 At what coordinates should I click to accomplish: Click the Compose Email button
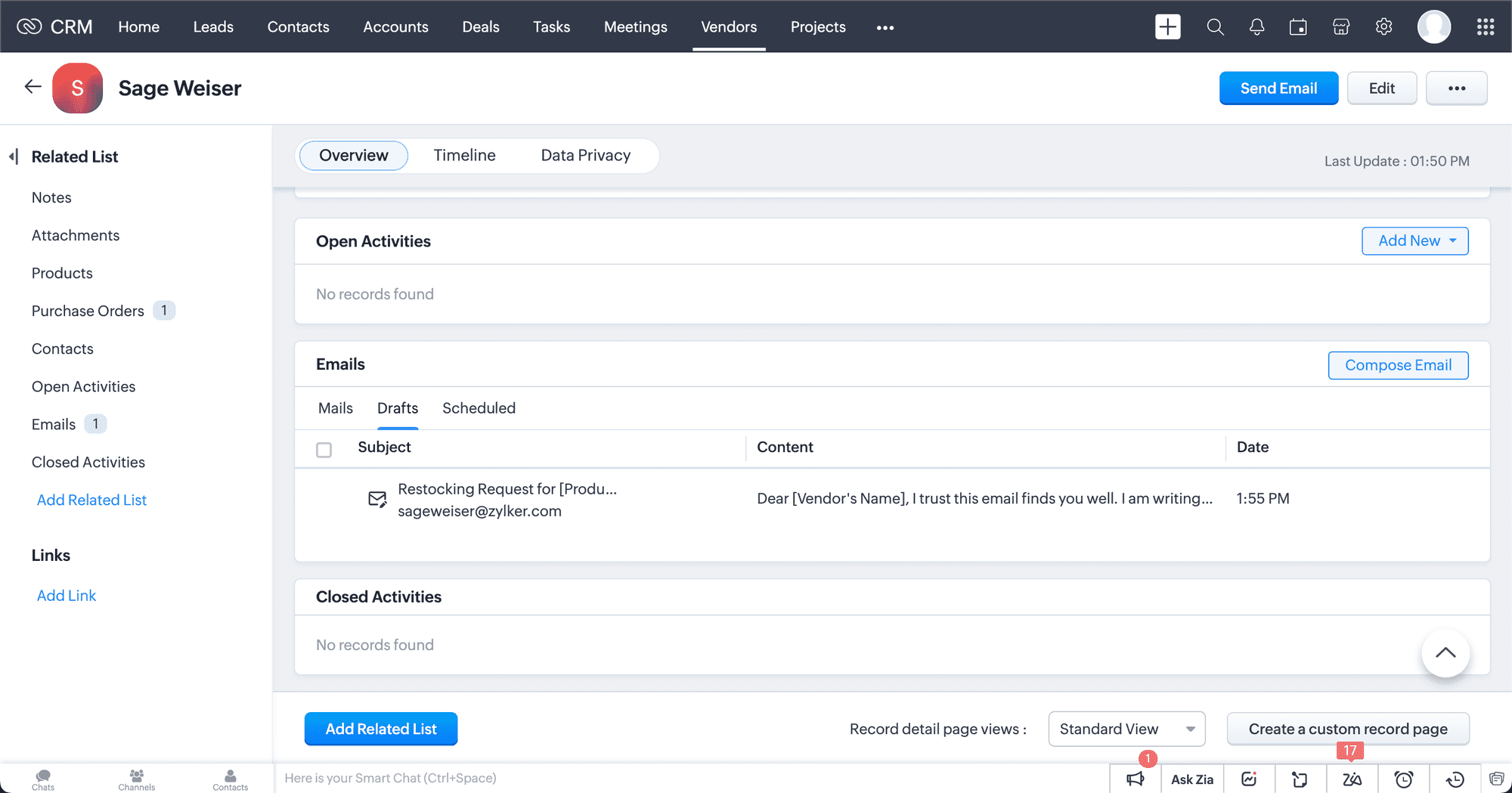(x=1398, y=365)
